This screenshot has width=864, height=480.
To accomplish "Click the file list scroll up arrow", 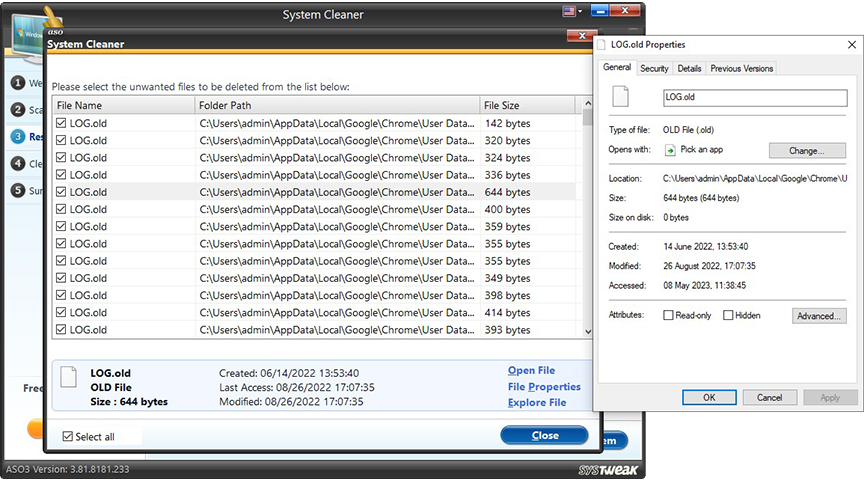I will click(588, 103).
